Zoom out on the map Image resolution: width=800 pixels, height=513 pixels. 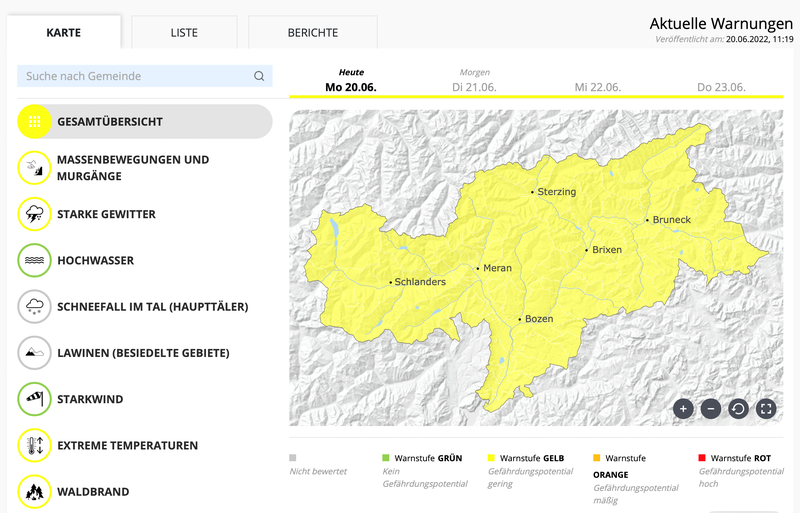711,408
